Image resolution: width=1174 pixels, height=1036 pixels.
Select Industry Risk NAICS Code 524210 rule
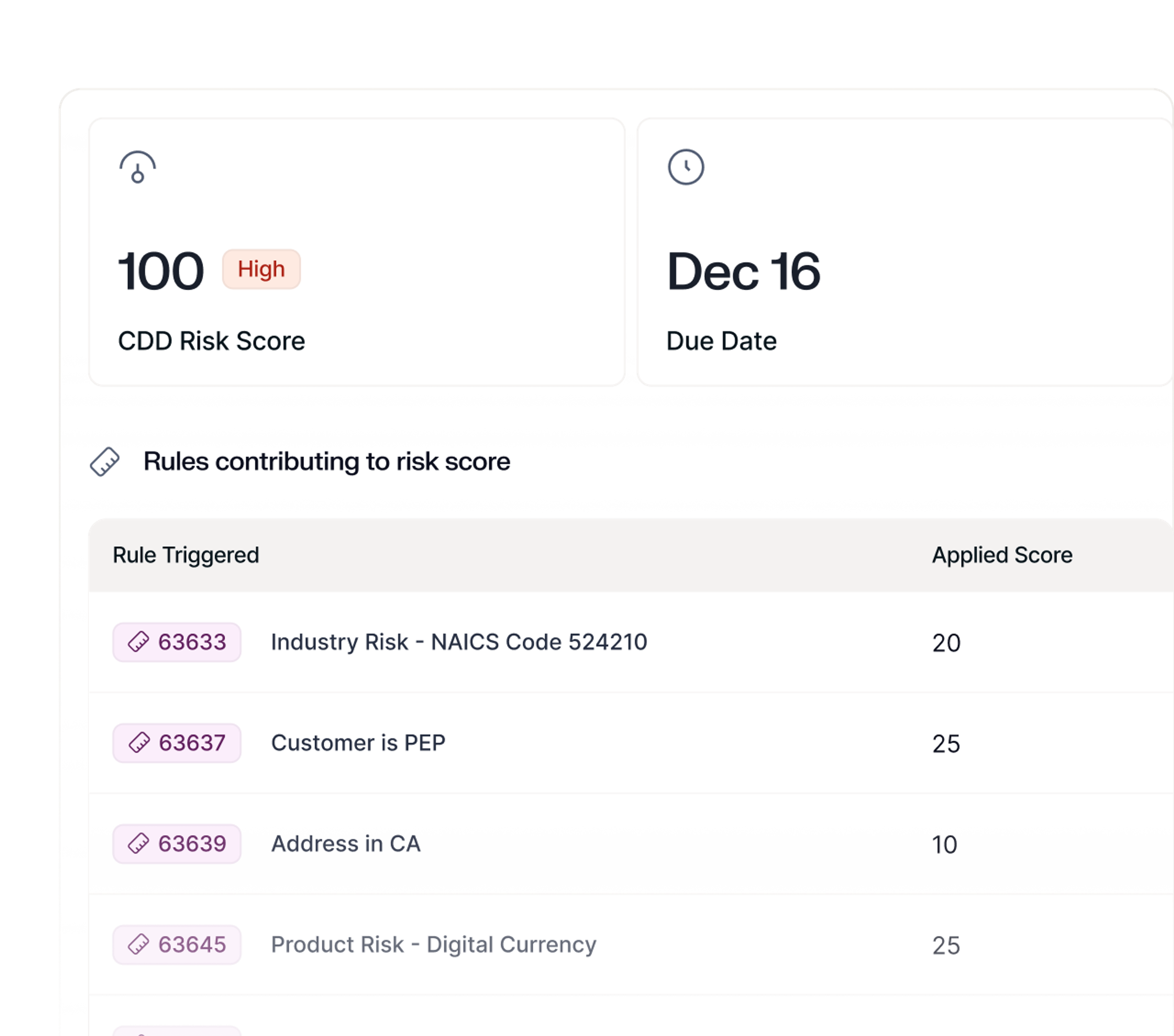point(458,642)
